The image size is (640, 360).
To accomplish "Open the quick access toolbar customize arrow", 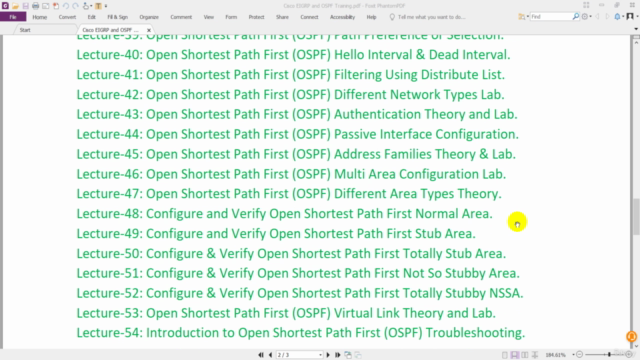I will pos(106,6).
